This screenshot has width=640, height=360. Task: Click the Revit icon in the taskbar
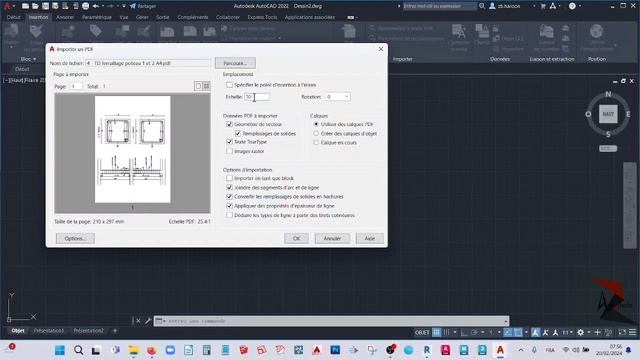(427, 350)
